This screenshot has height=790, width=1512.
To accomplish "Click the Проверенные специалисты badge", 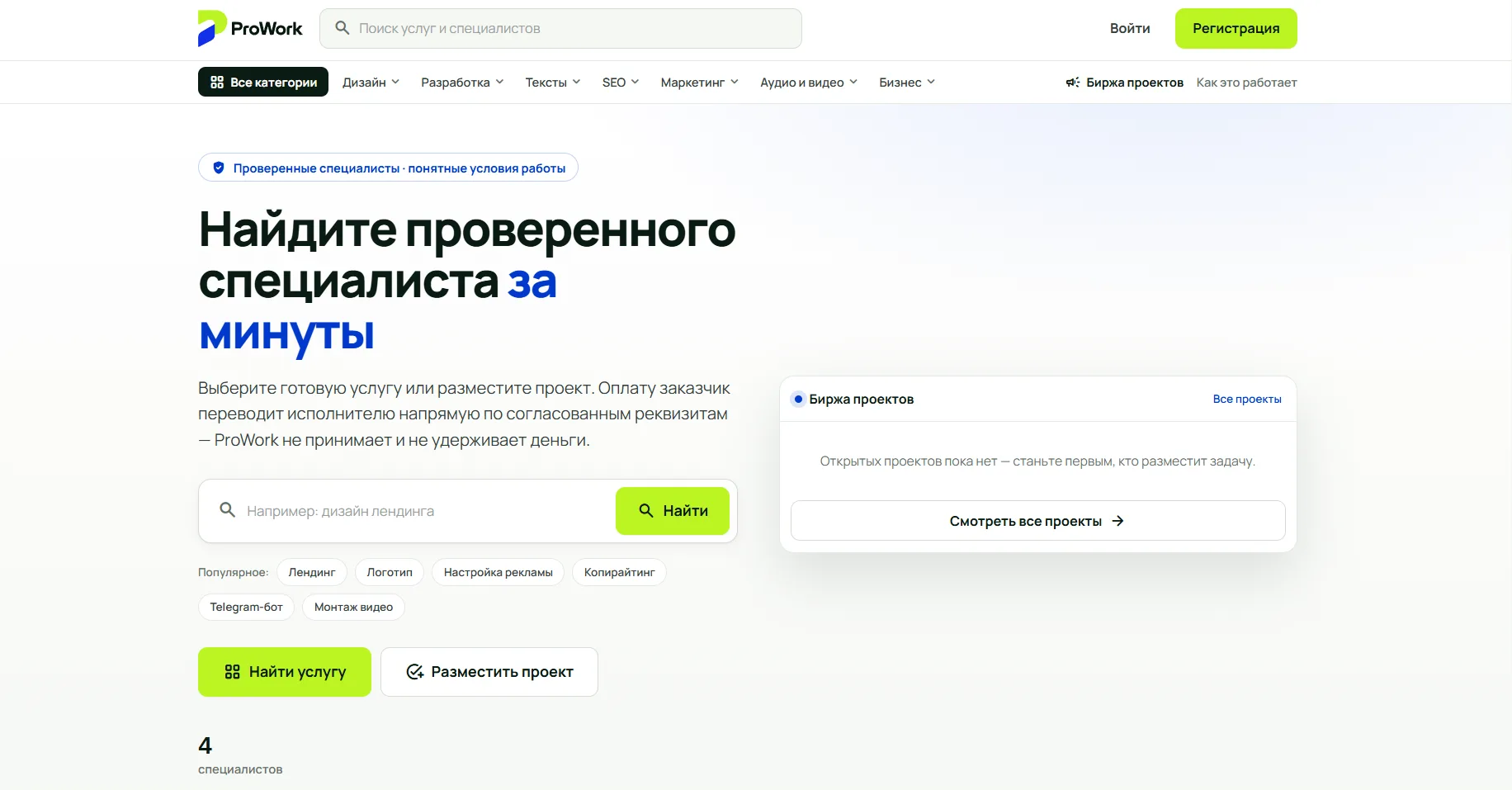I will coord(388,168).
